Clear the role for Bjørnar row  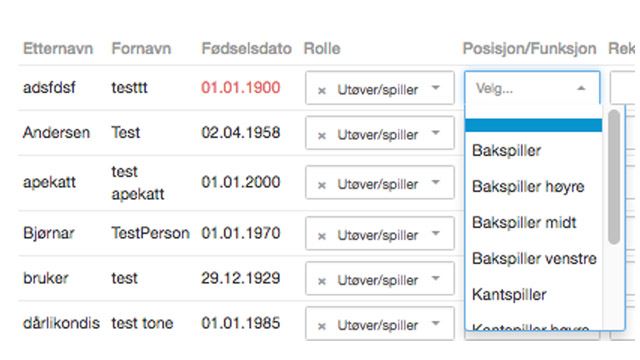[x=322, y=236]
